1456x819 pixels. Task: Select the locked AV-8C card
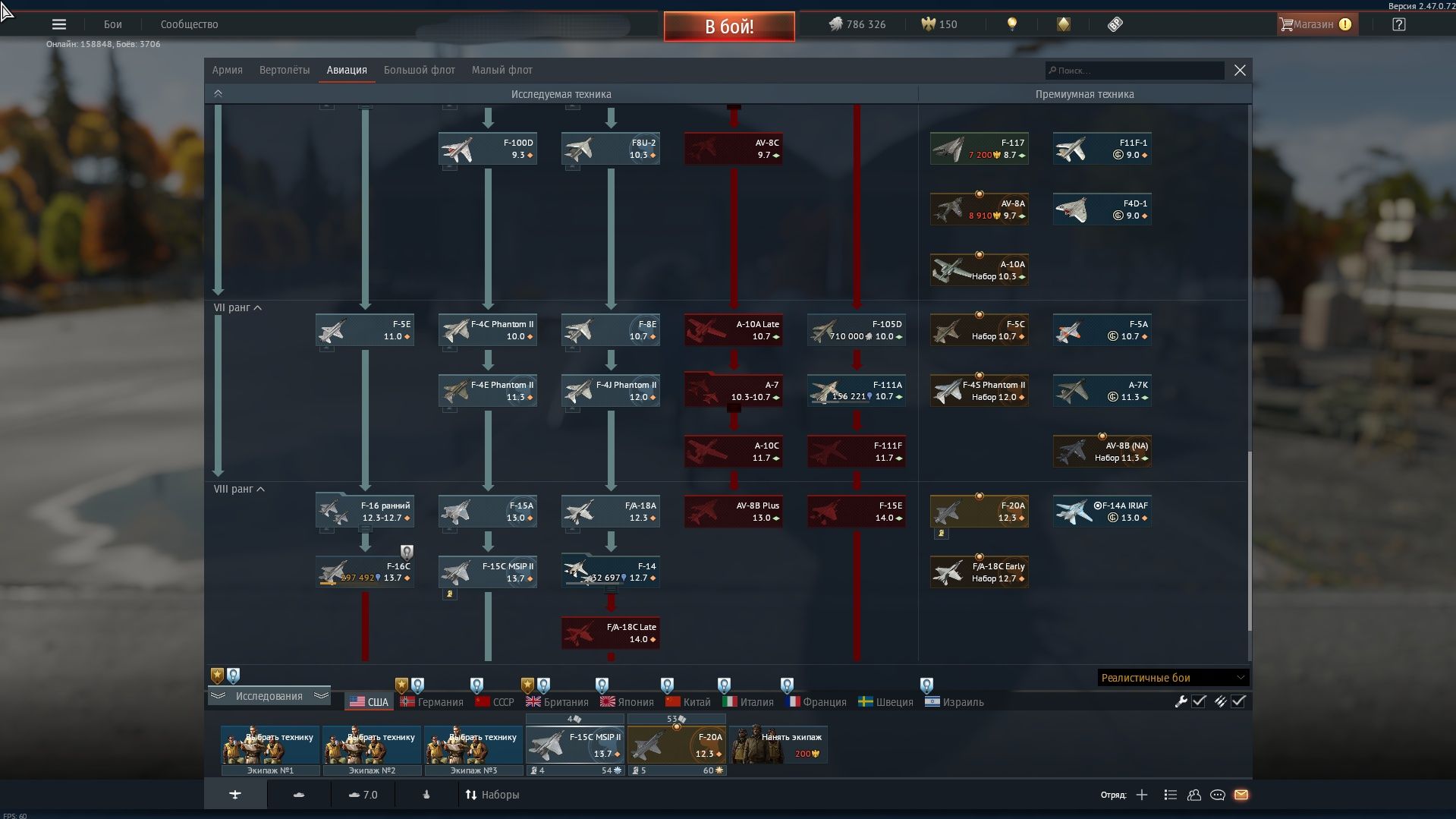pos(734,149)
